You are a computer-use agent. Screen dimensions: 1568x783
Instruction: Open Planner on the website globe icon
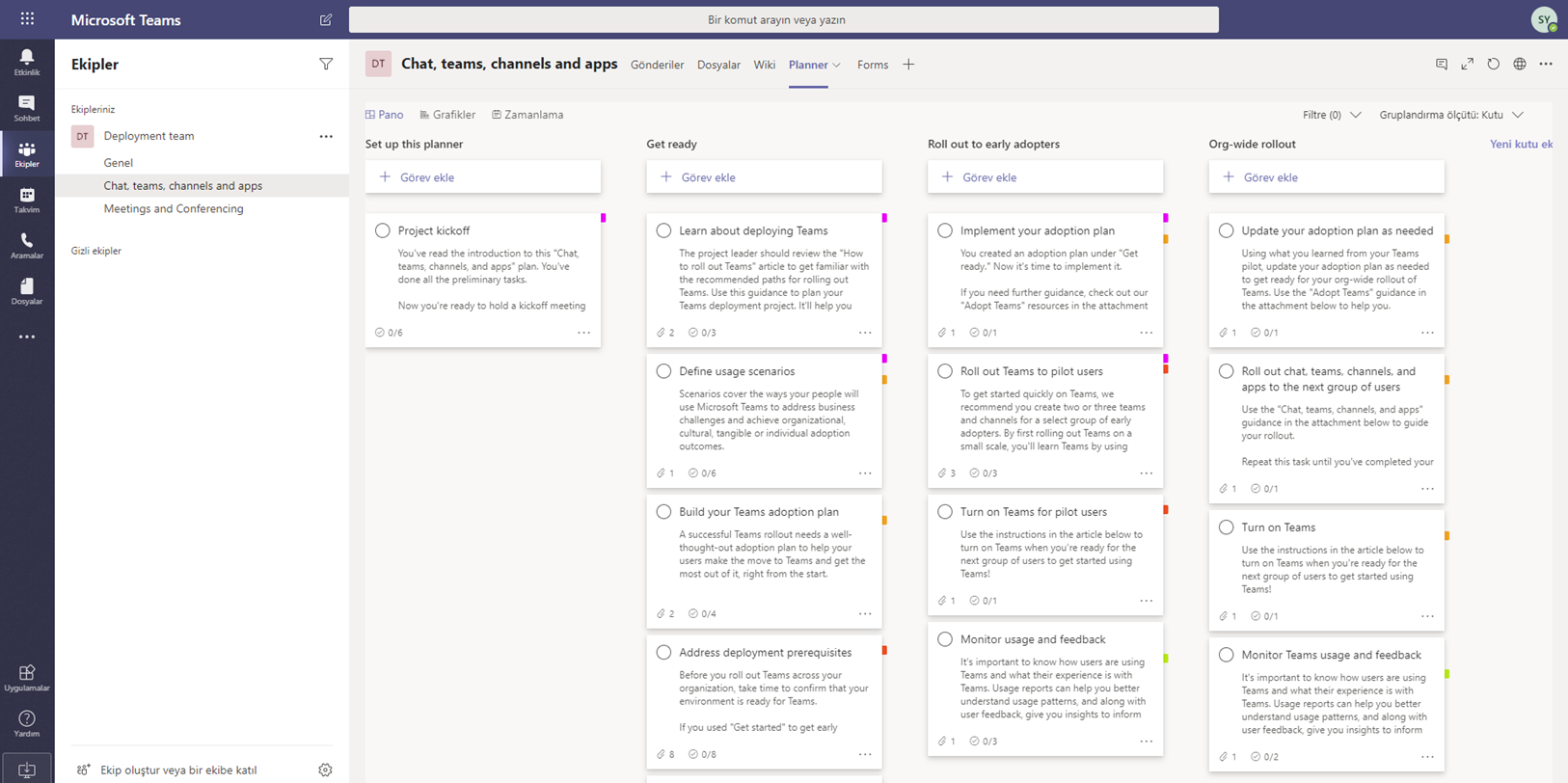coord(1520,65)
